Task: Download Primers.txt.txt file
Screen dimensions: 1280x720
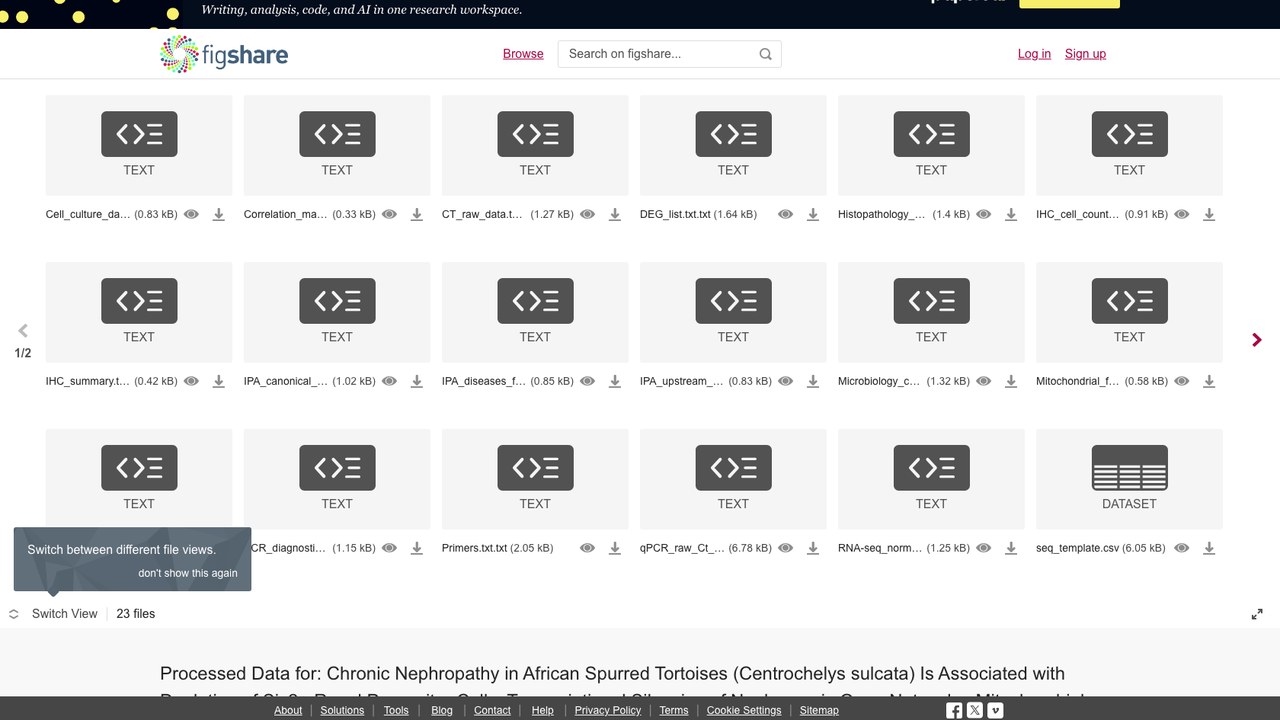Action: point(614,548)
